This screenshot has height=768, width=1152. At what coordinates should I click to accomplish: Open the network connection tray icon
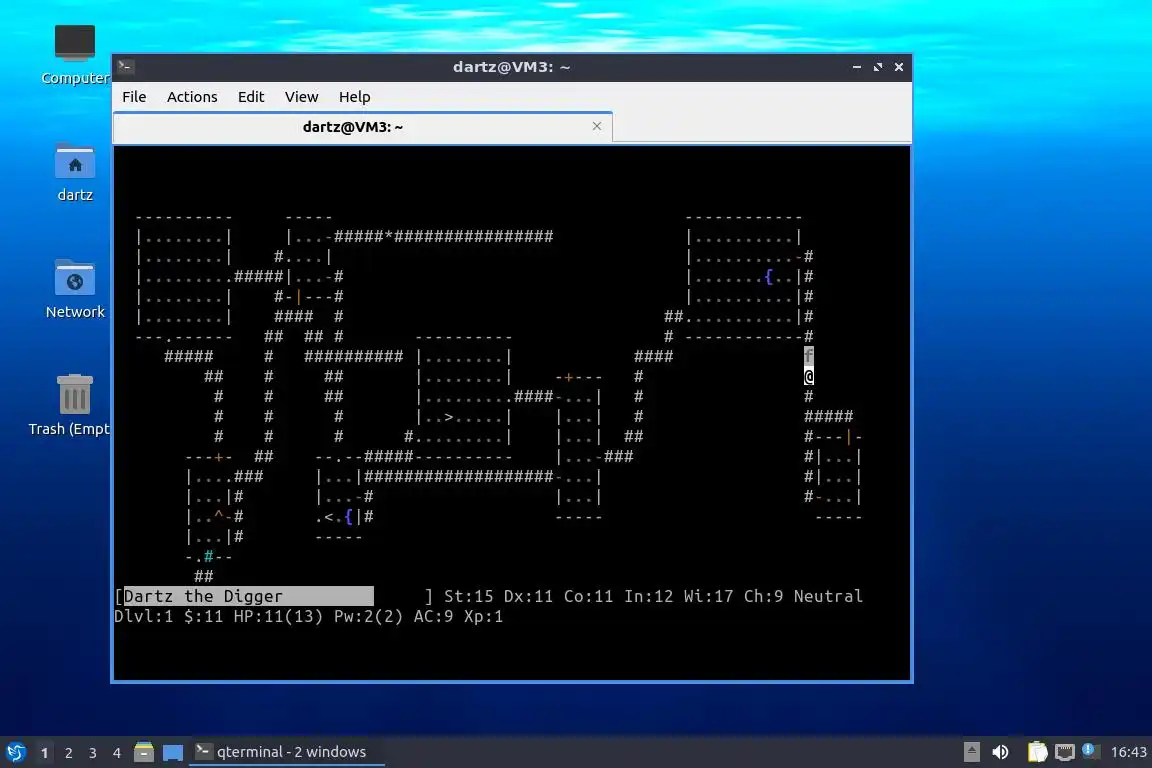pyautogui.click(x=1065, y=752)
